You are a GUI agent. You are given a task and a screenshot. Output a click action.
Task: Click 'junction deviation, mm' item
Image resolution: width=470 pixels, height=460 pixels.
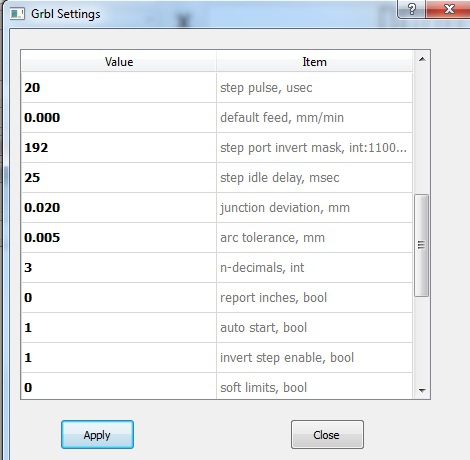(315, 208)
